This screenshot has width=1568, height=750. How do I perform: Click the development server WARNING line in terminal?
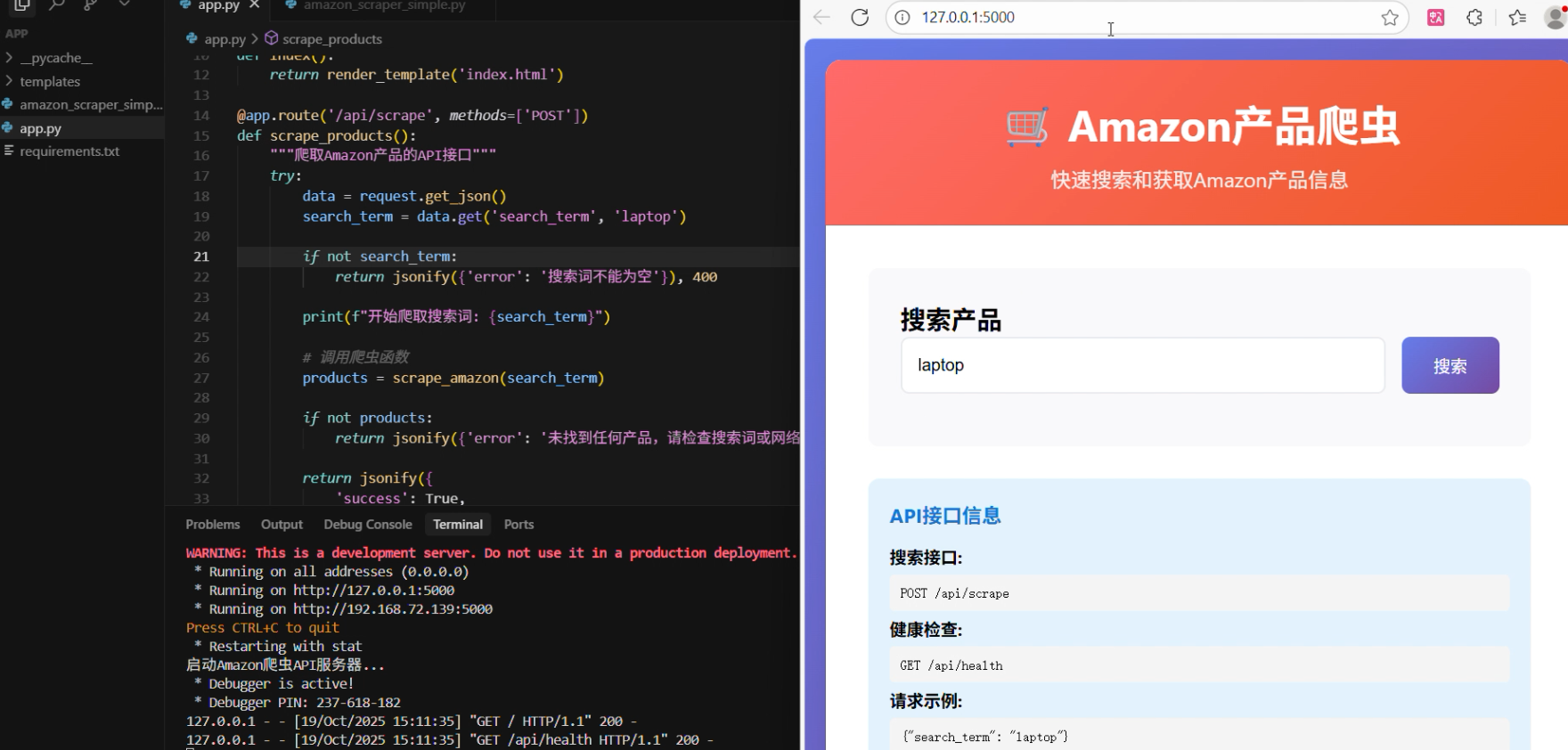click(492, 553)
